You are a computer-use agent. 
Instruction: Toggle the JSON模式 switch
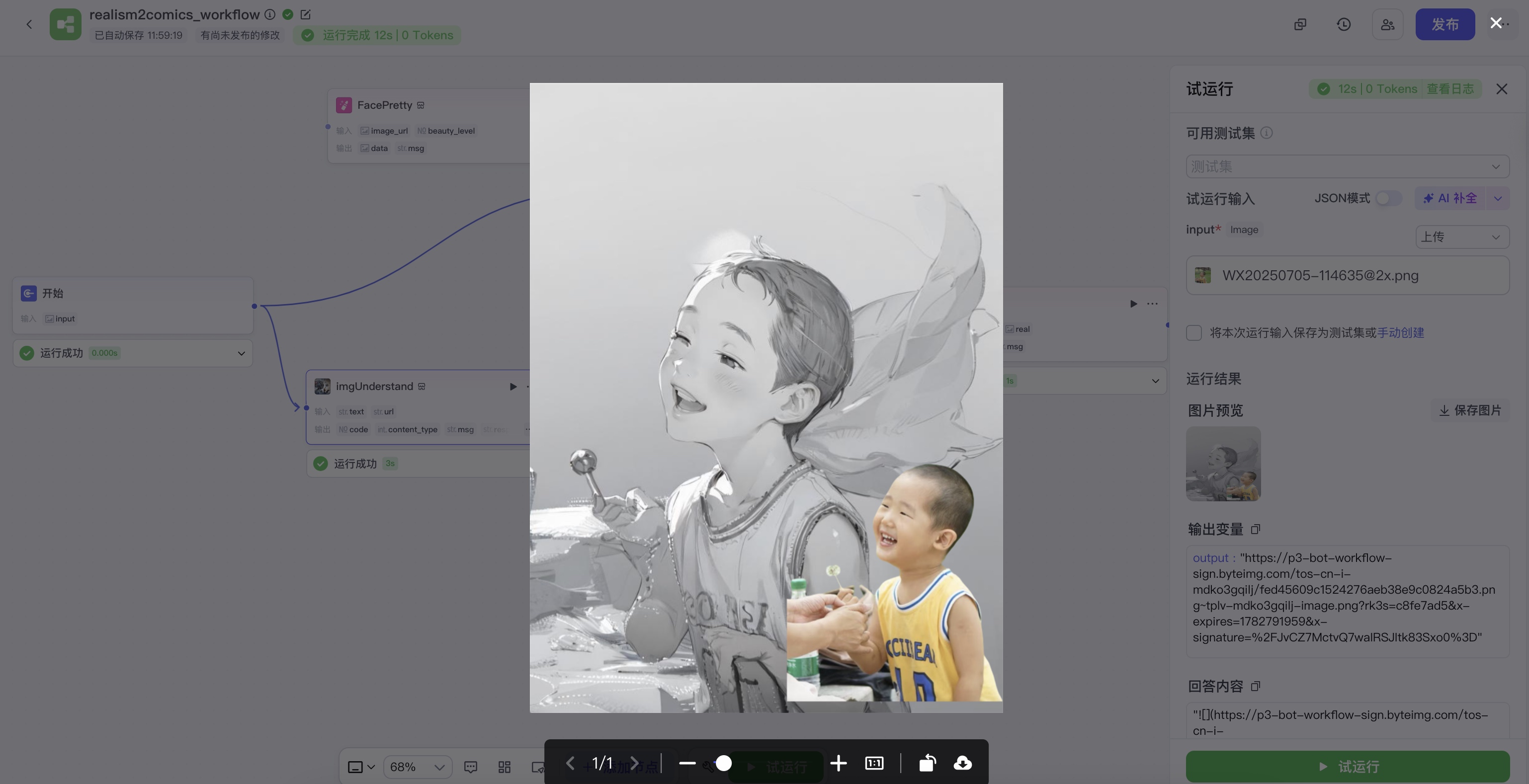[x=1389, y=198]
